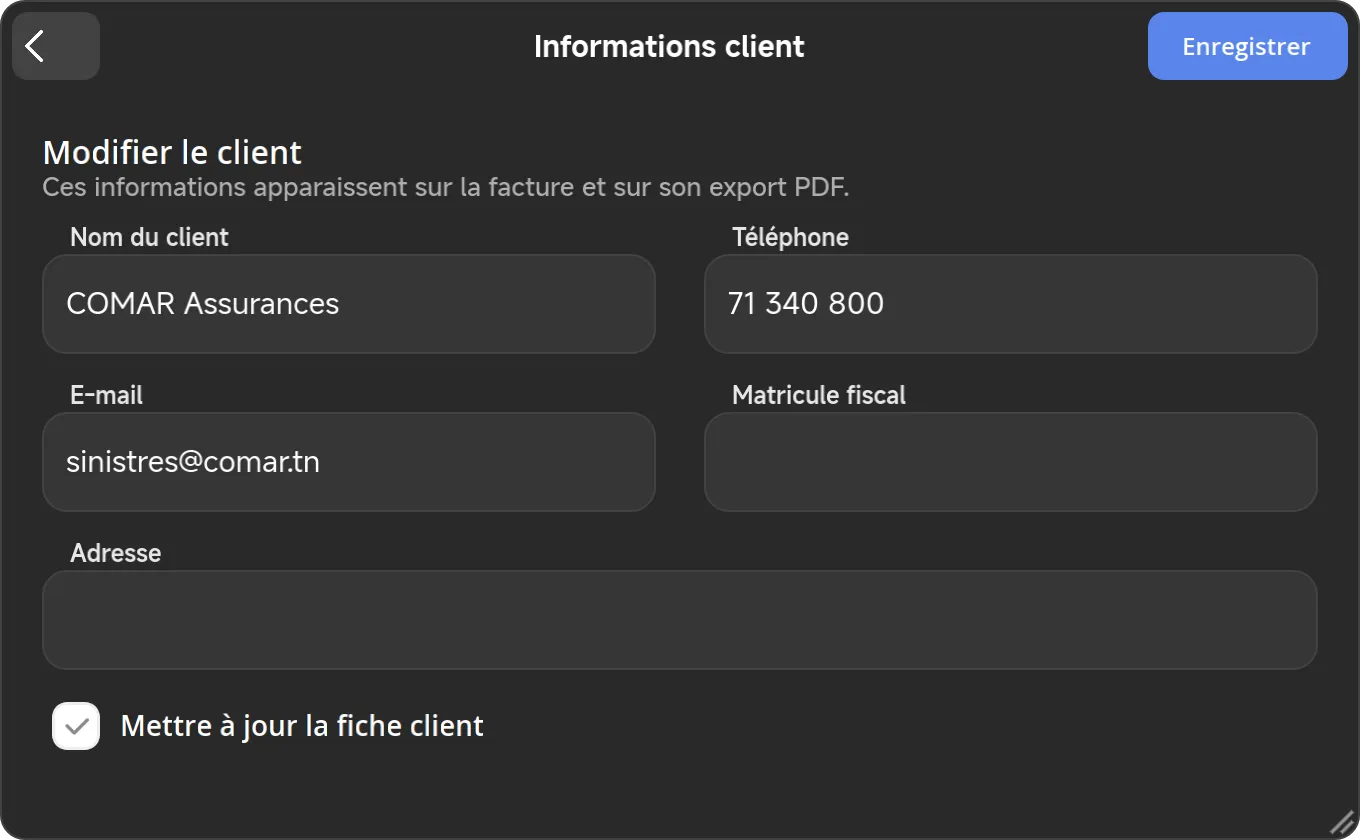Uncheck Mettre à jour la fiche client
This screenshot has width=1360, height=840.
(76, 726)
